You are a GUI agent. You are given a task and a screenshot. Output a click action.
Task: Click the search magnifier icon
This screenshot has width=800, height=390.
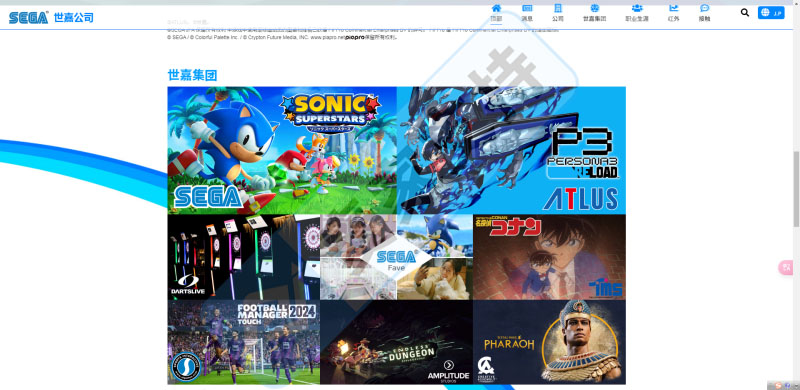(745, 12)
